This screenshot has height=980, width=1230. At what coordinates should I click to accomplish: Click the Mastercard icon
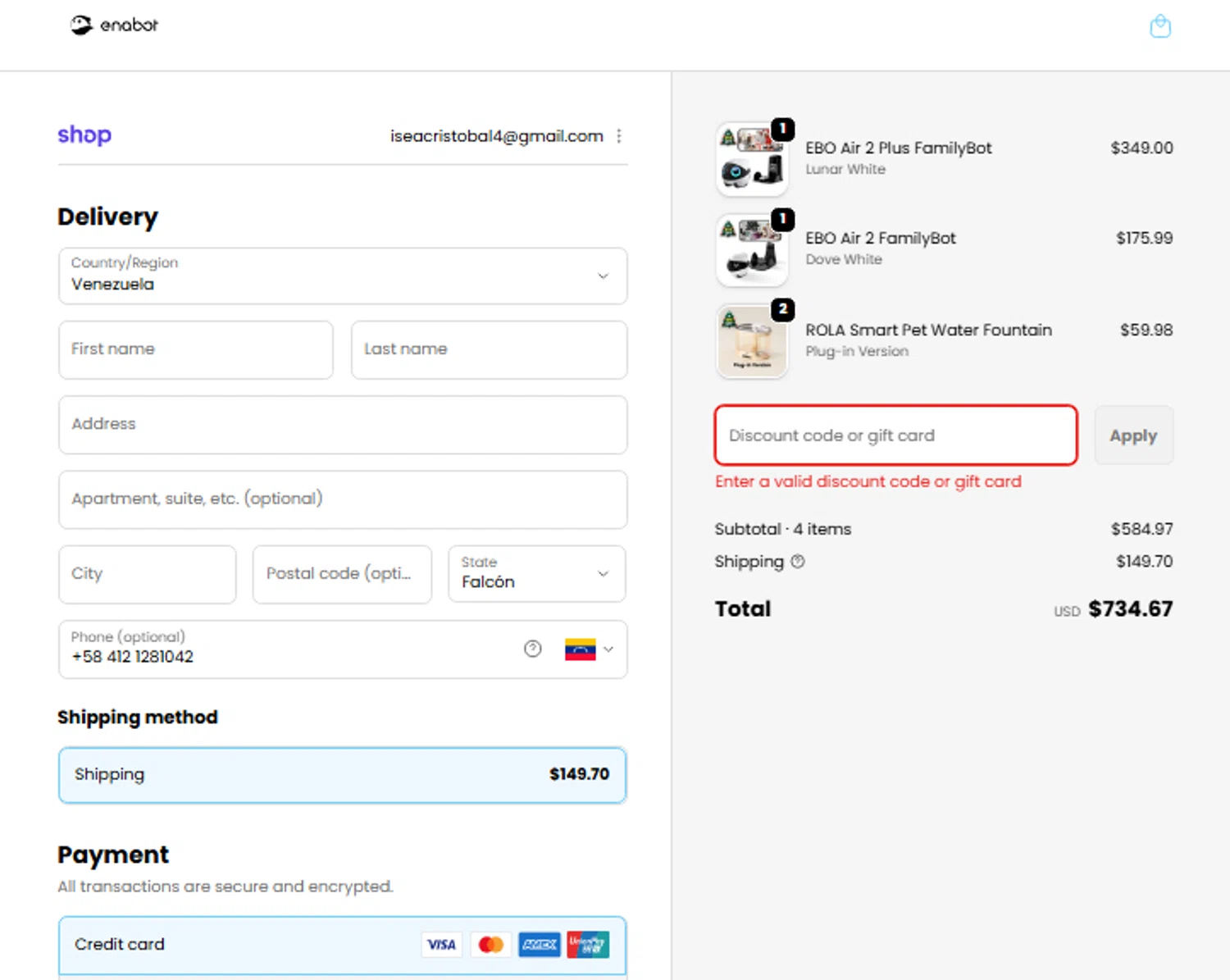click(490, 945)
